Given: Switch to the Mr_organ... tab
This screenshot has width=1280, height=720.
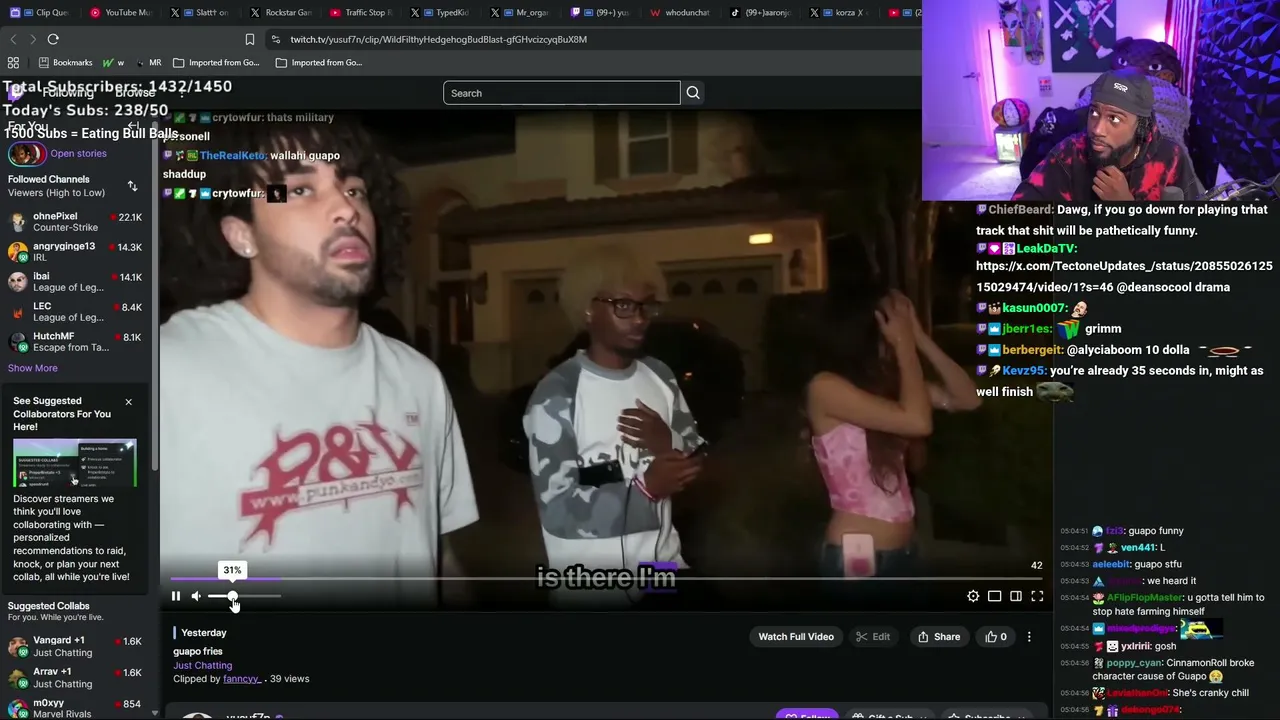Looking at the screenshot, I should point(521,12).
